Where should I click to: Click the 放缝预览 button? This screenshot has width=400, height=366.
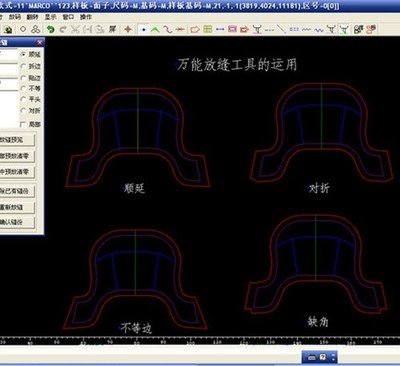[17, 140]
